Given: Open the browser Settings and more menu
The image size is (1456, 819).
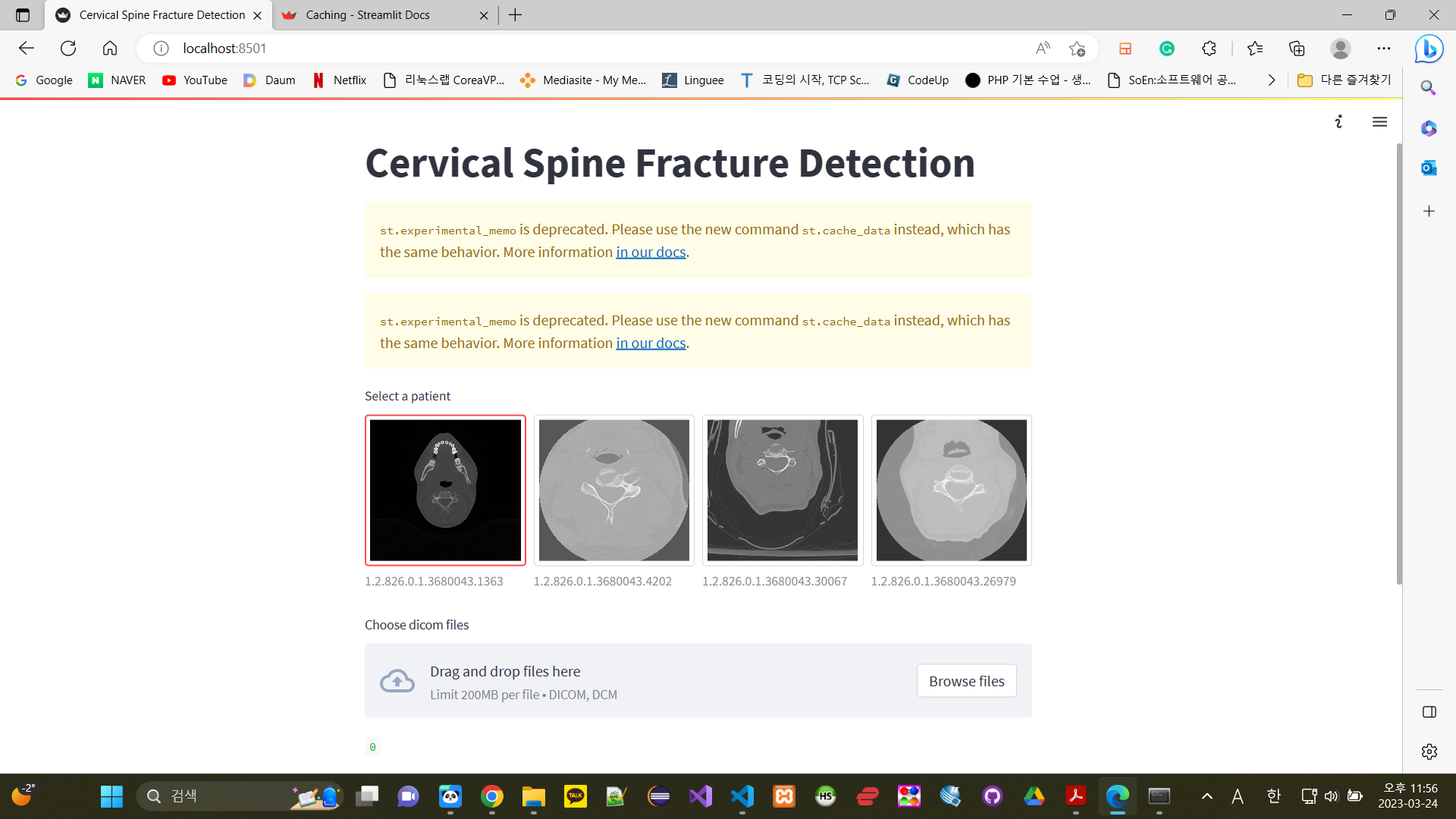Looking at the screenshot, I should (x=1383, y=49).
